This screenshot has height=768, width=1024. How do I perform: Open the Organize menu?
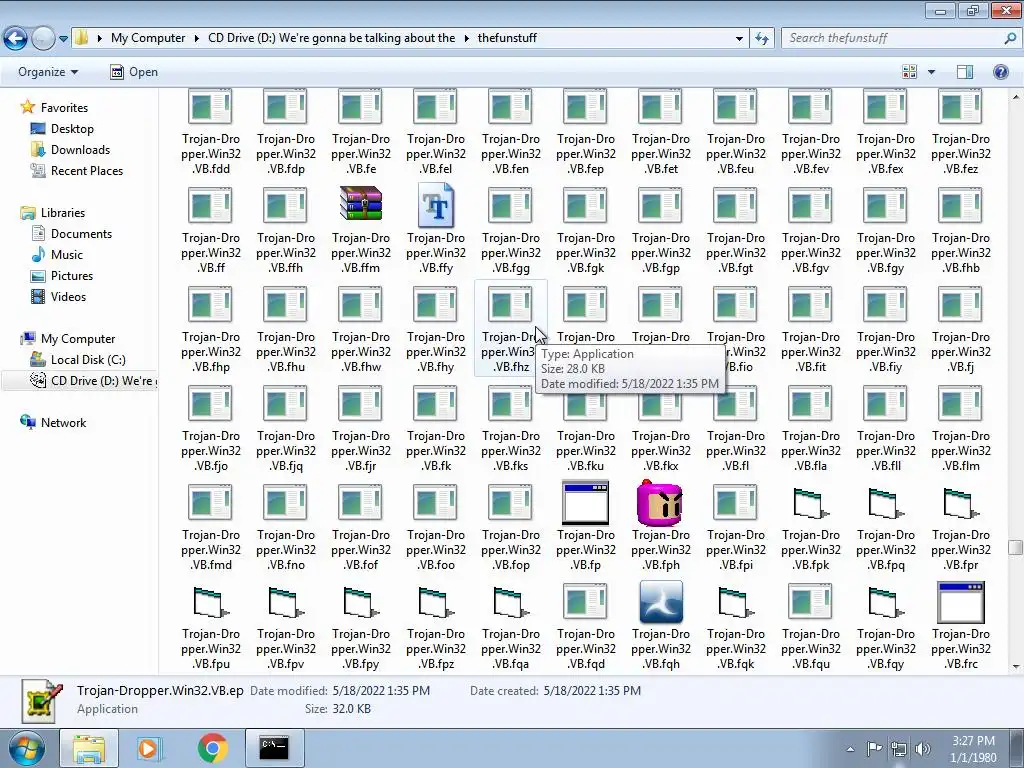pos(48,72)
